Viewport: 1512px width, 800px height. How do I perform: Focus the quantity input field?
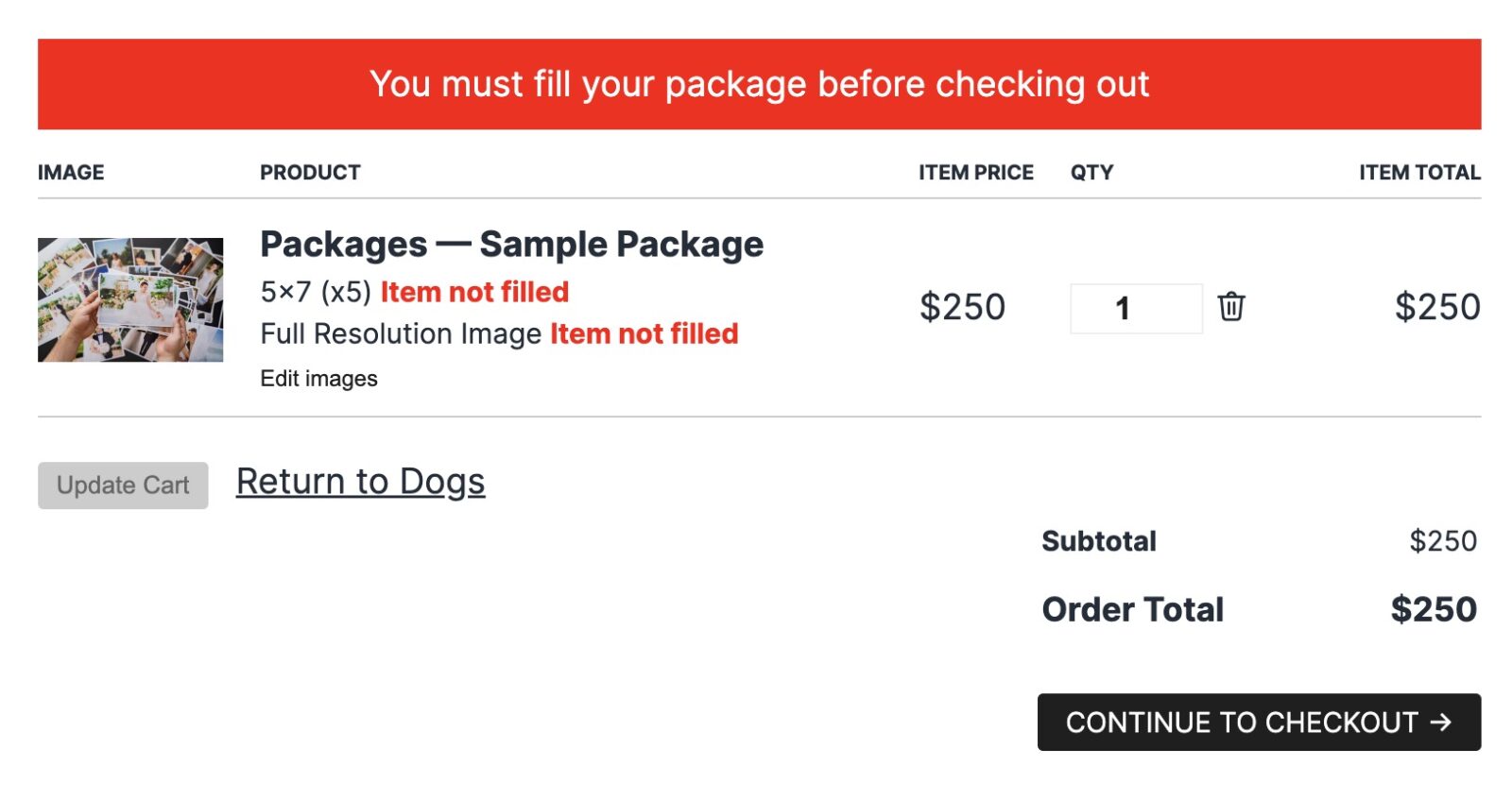1136,308
